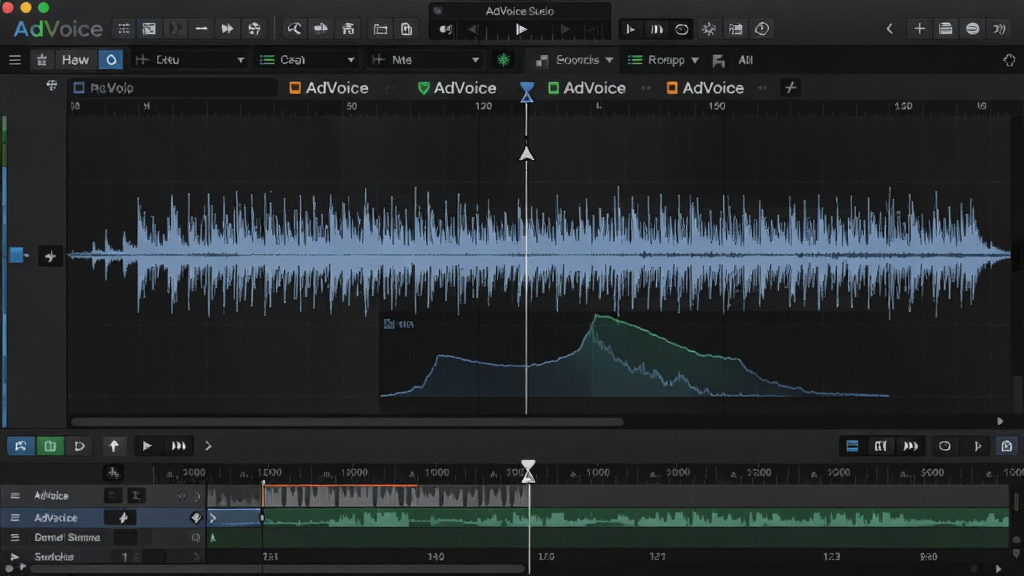Open the Cagh dropdown
1024x576 pixels.
tap(307, 60)
